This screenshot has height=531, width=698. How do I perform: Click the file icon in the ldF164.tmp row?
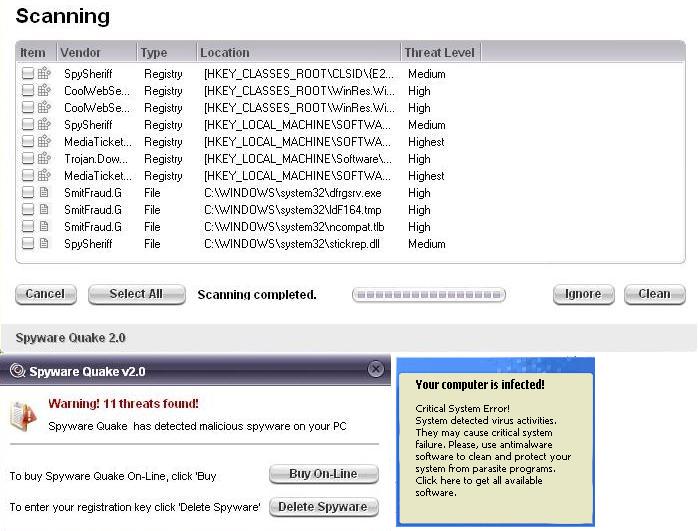[x=44, y=209]
